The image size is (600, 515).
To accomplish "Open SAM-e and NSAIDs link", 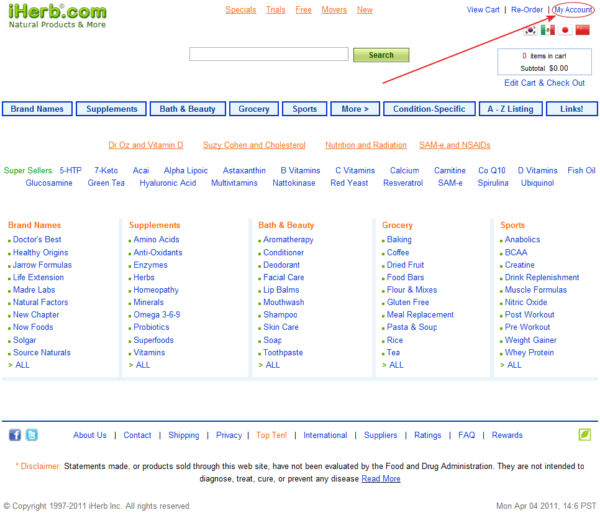I will pos(455,145).
